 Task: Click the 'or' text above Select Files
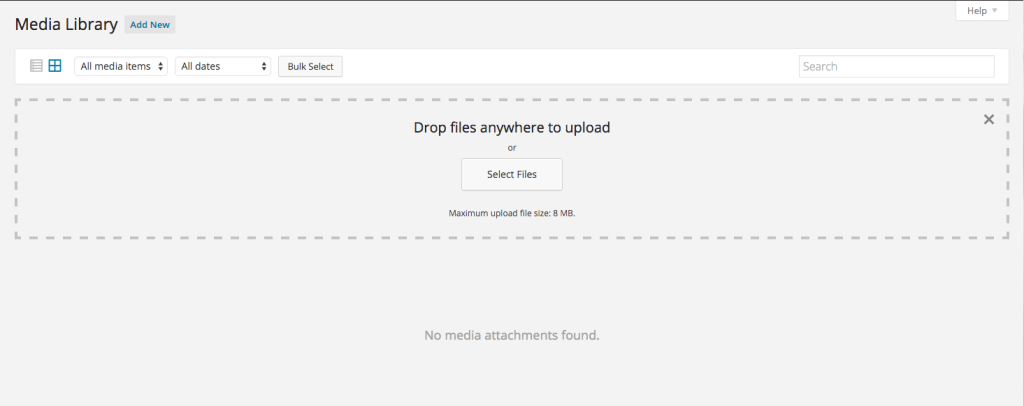coord(512,147)
